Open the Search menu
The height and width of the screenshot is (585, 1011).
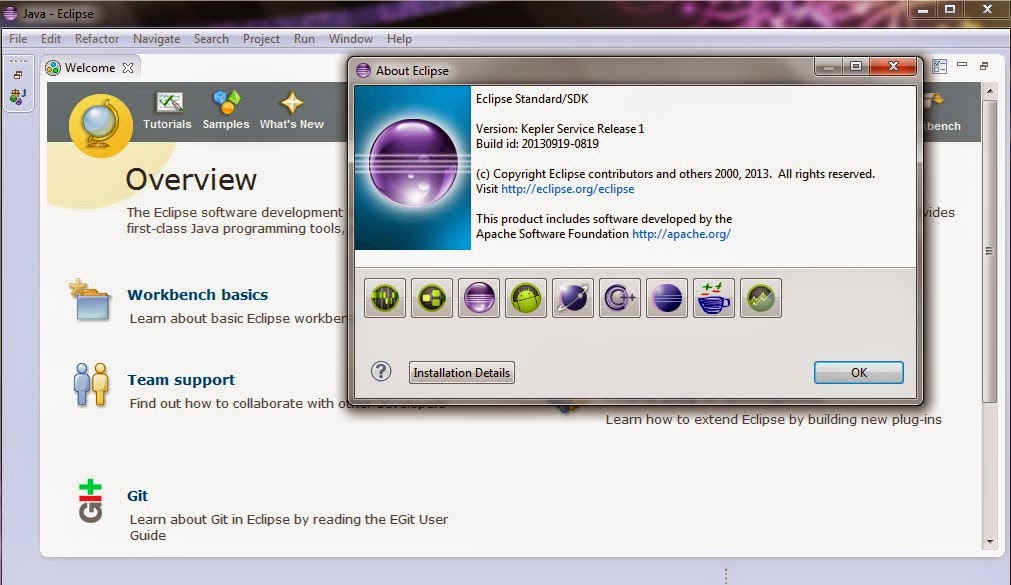point(211,39)
